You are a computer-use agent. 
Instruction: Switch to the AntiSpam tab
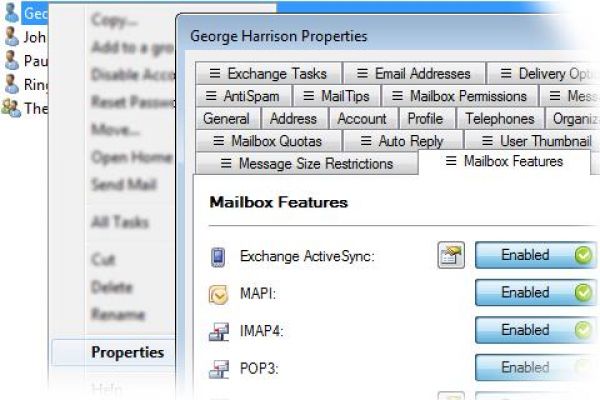tap(244, 96)
